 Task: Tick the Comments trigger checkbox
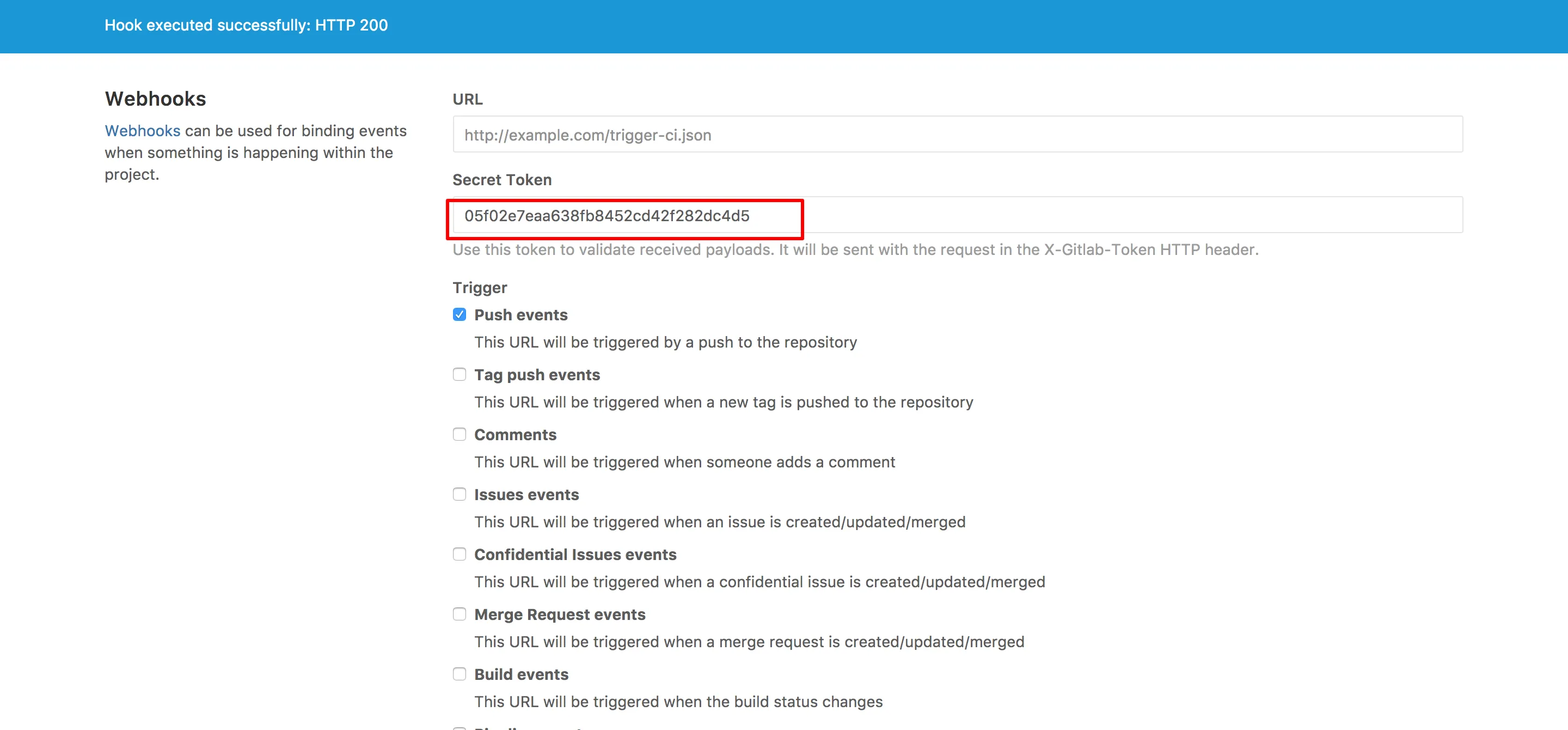(x=460, y=435)
